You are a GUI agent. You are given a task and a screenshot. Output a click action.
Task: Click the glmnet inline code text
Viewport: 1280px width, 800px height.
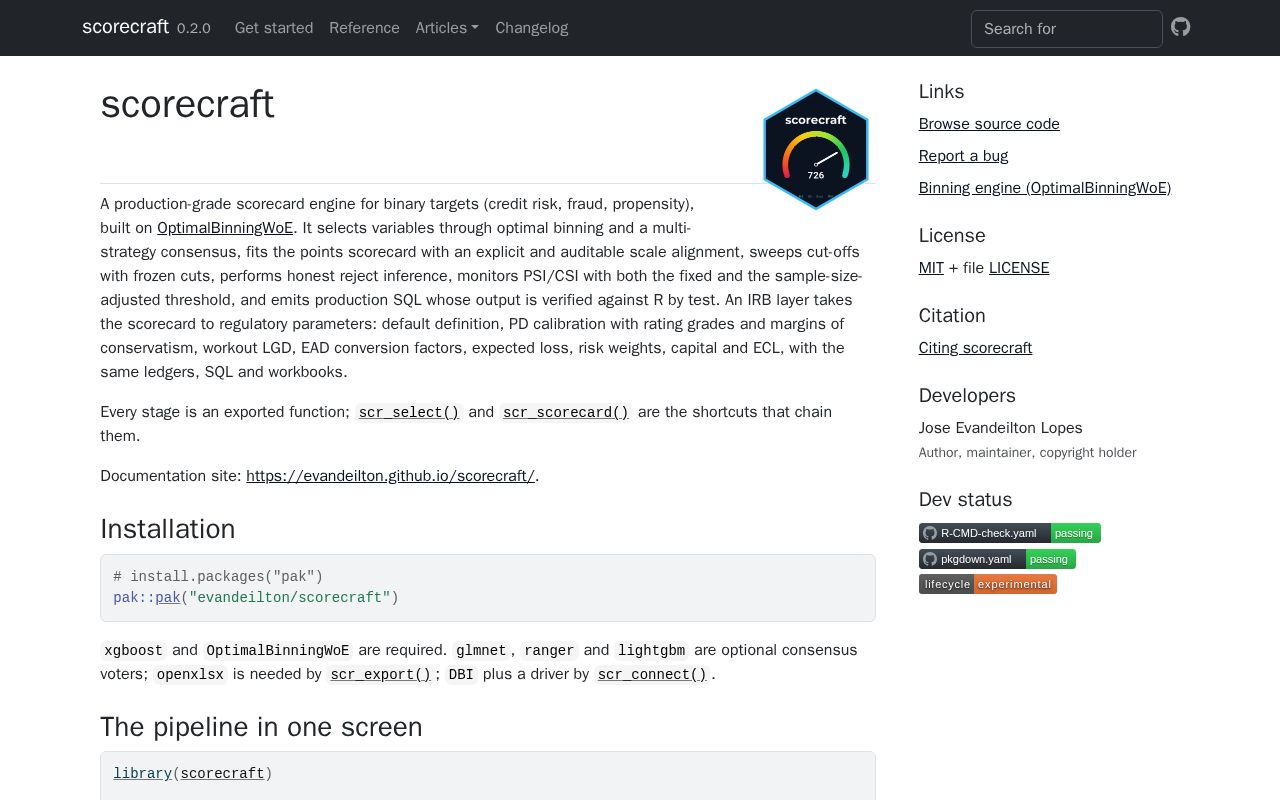coord(481,650)
